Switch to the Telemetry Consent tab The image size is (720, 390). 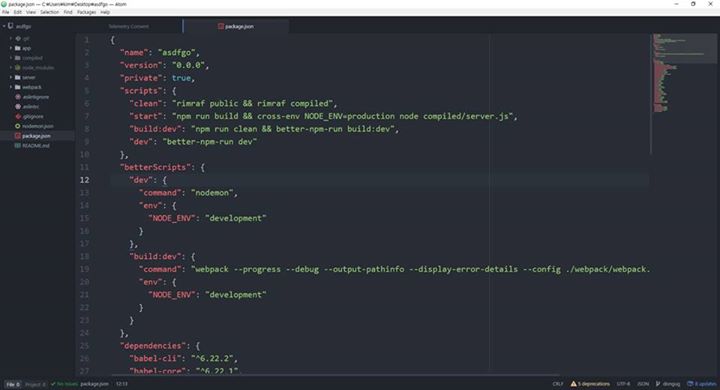(129, 26)
